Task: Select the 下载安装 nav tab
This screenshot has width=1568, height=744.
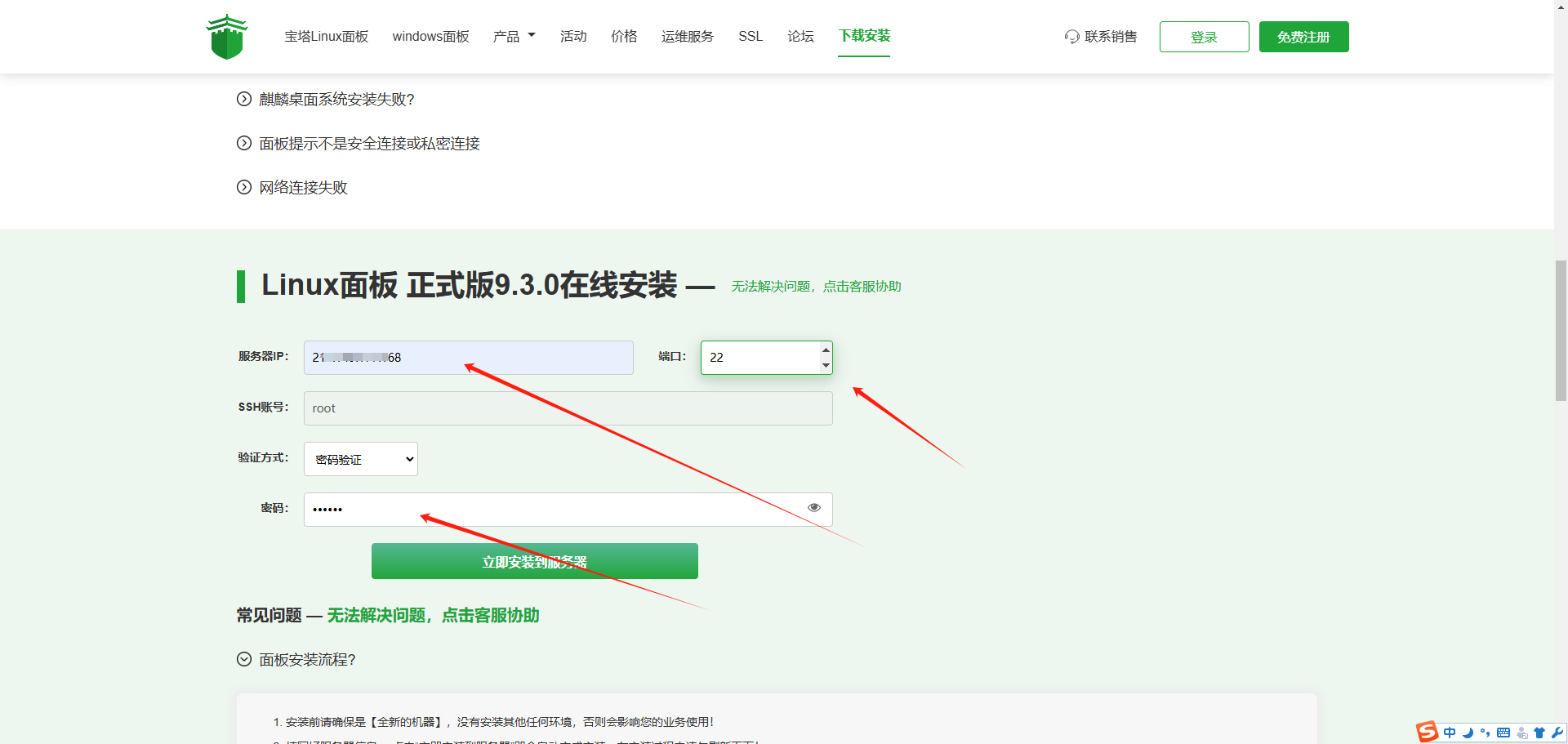Action: point(864,36)
